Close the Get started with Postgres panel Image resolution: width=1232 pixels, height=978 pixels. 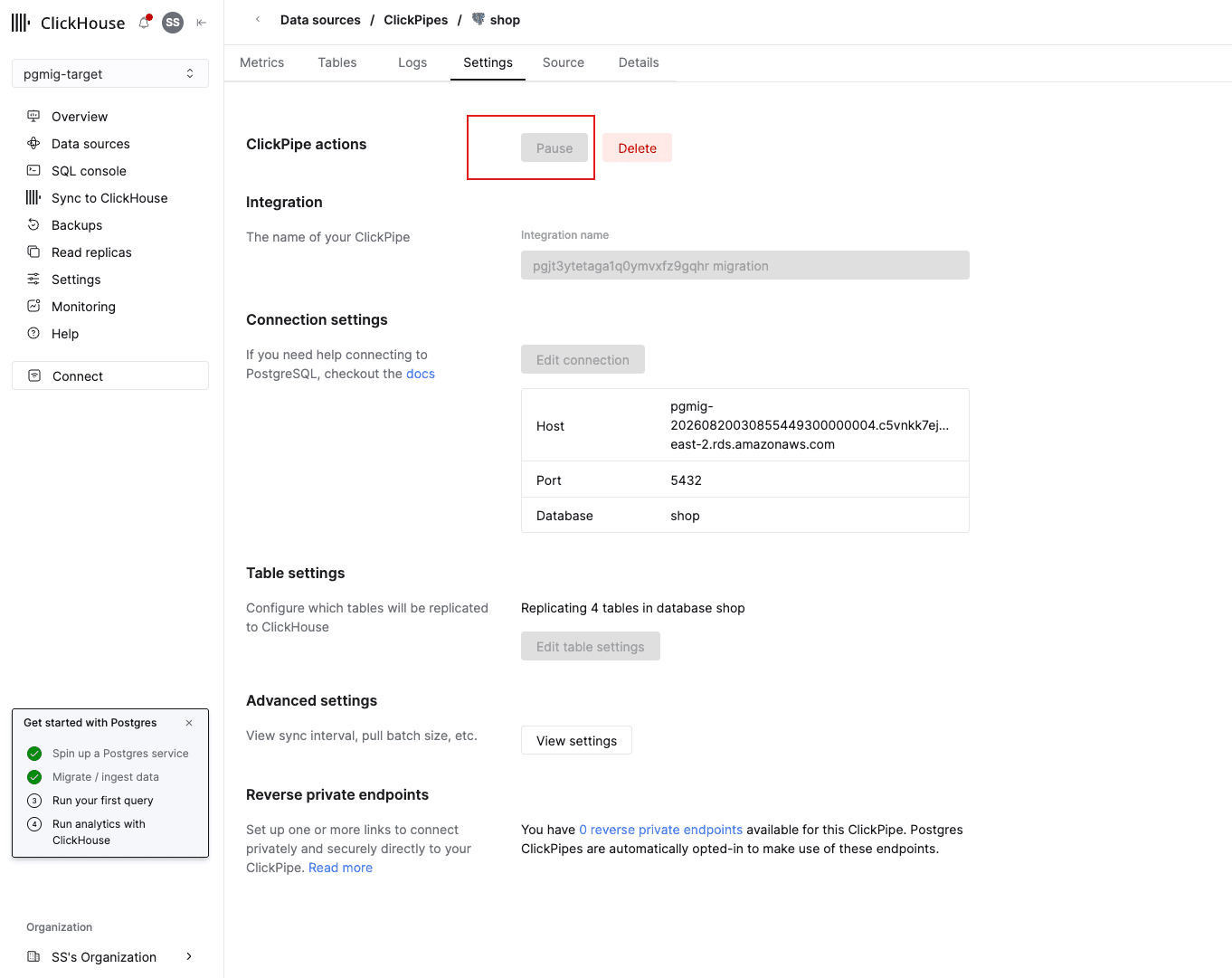[x=189, y=723]
